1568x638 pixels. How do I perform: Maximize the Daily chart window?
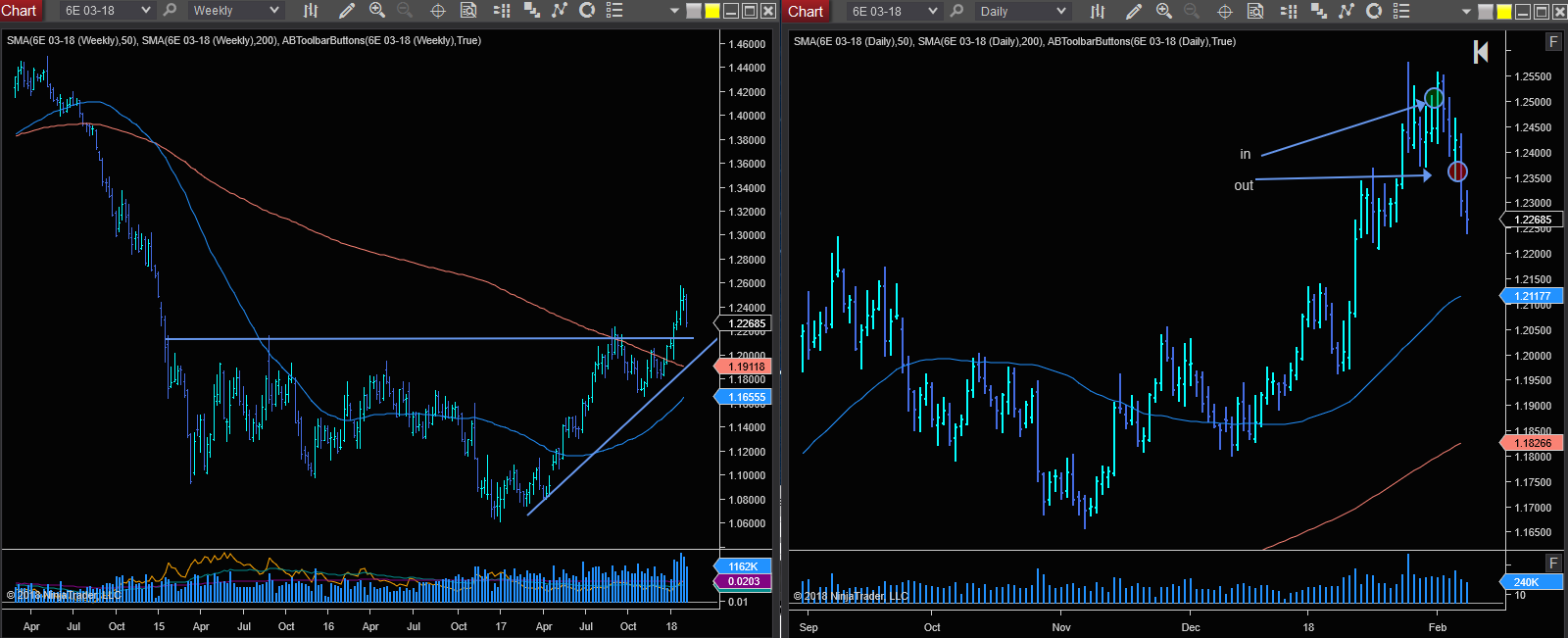1542,12
